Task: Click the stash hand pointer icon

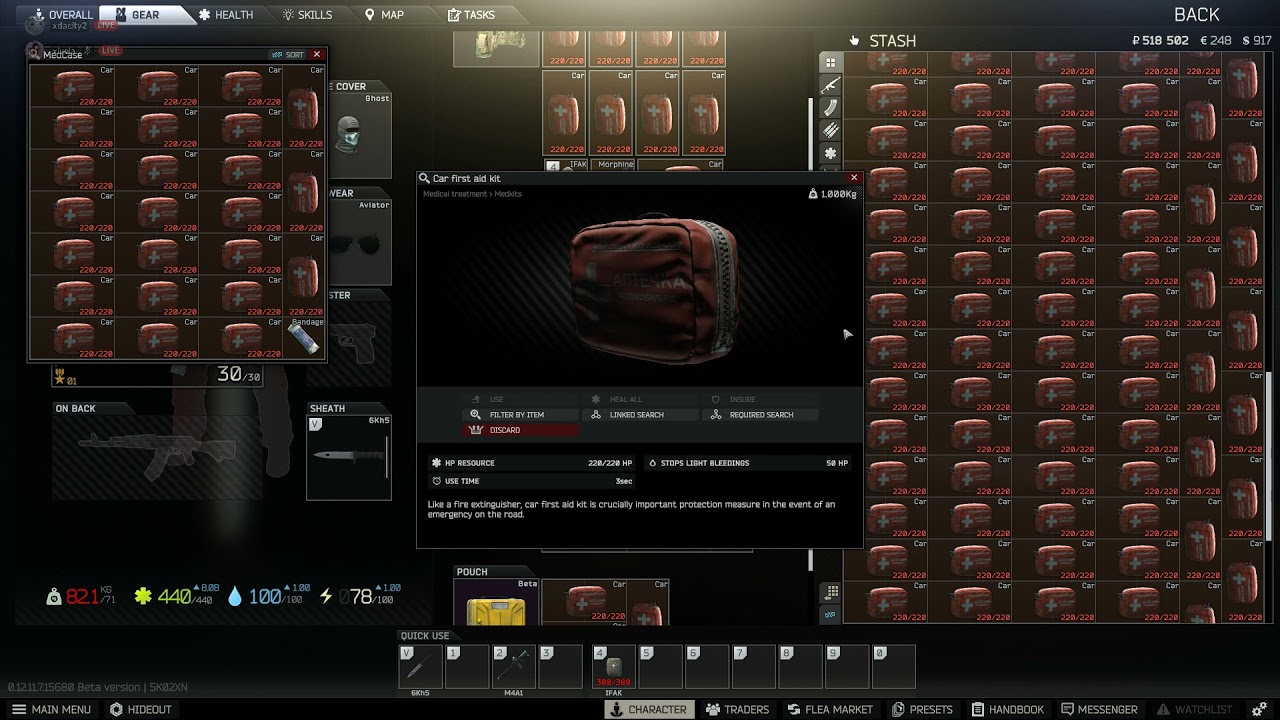Action: tap(854, 41)
